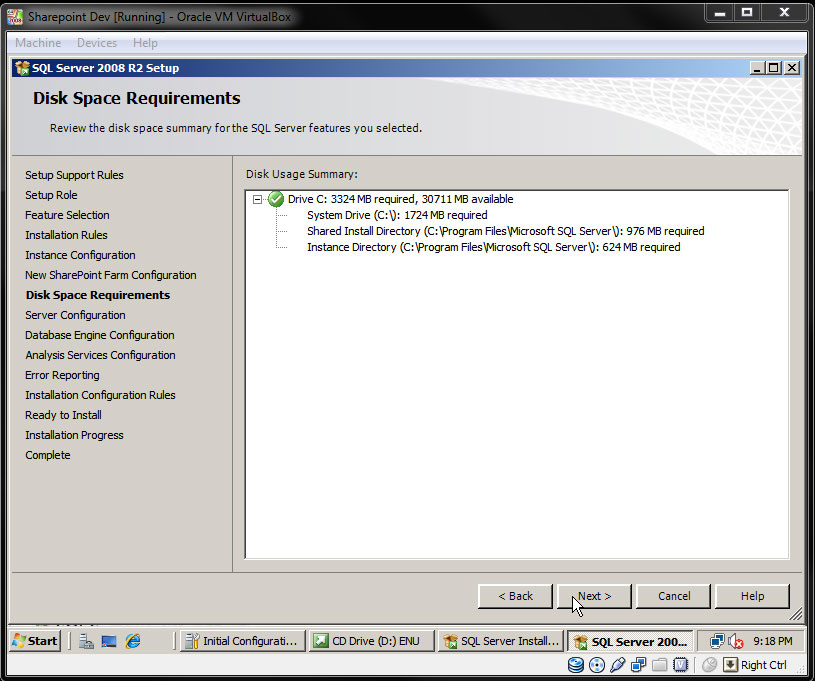Click Instance Configuration step
This screenshot has height=681, width=815.
(x=80, y=255)
